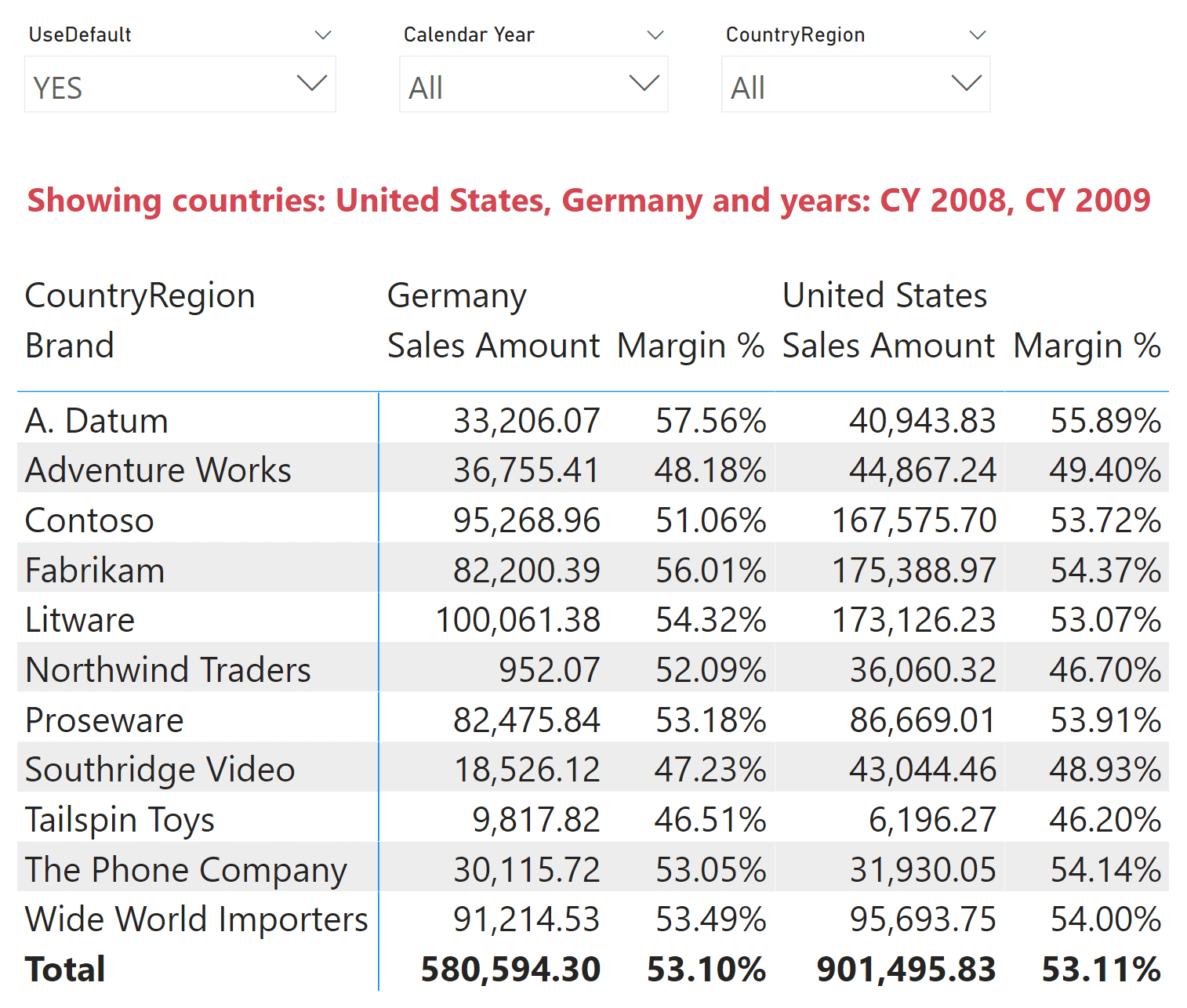Click the value 18,526.12
The width and height of the screenshot is (1187, 1008).
point(527,770)
